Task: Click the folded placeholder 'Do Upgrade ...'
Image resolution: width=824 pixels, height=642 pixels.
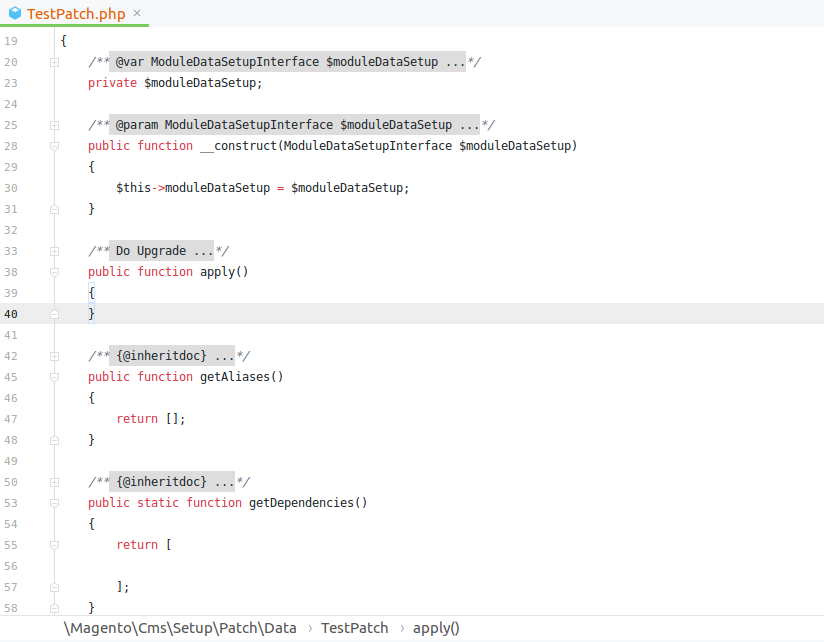Action: click(161, 251)
